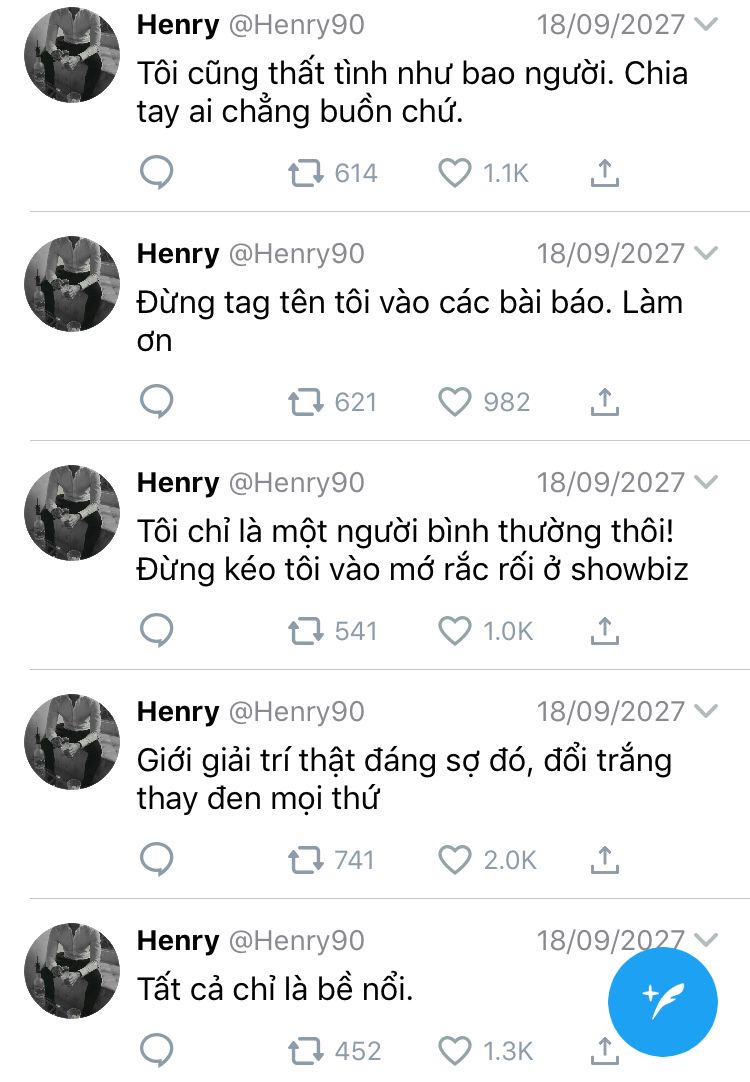
Task: Like the tweet with 982 likes
Action: 455,402
